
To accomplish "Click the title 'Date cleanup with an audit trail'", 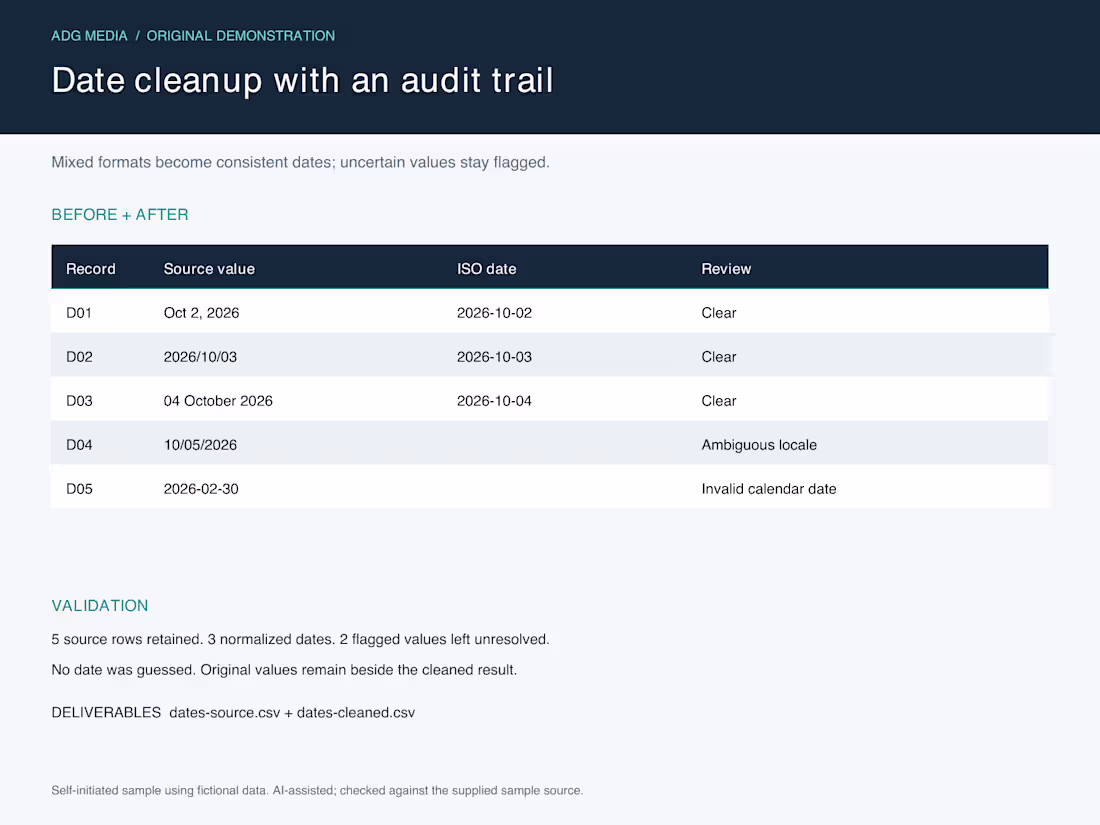I will tap(302, 81).
